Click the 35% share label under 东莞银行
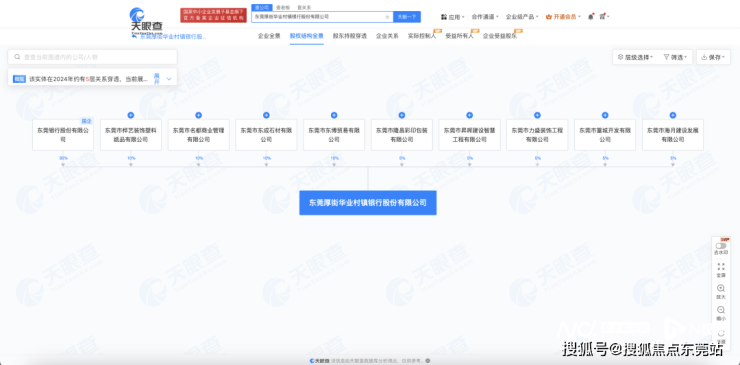This screenshot has width=740, height=365. (x=63, y=158)
